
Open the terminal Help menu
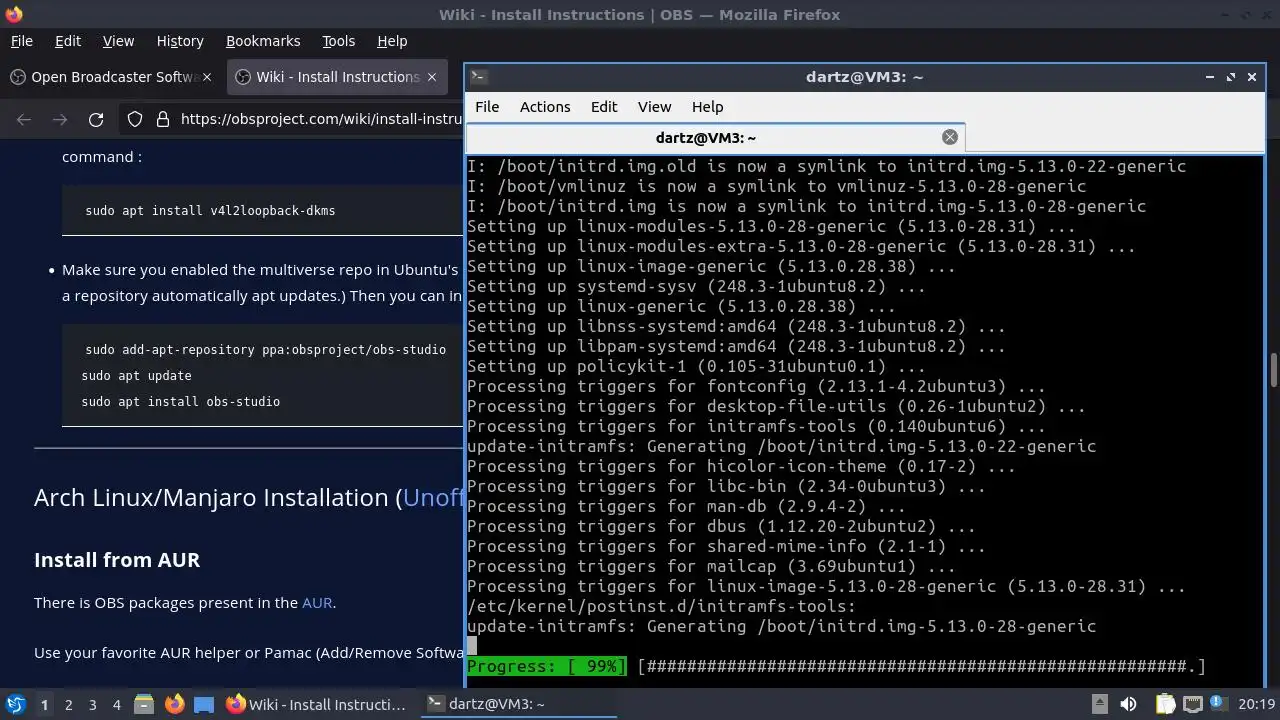click(x=707, y=107)
